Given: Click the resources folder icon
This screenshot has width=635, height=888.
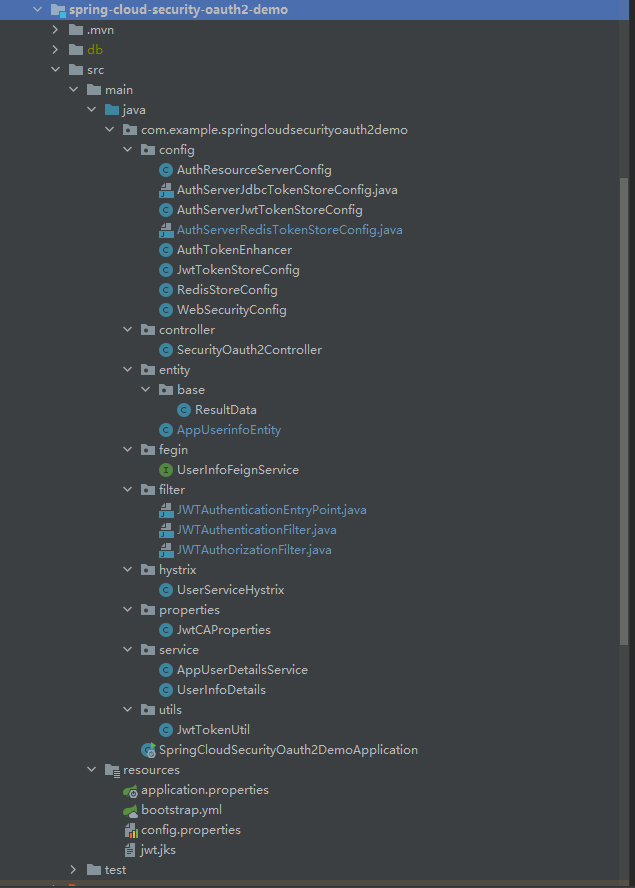Looking at the screenshot, I should point(112,770).
